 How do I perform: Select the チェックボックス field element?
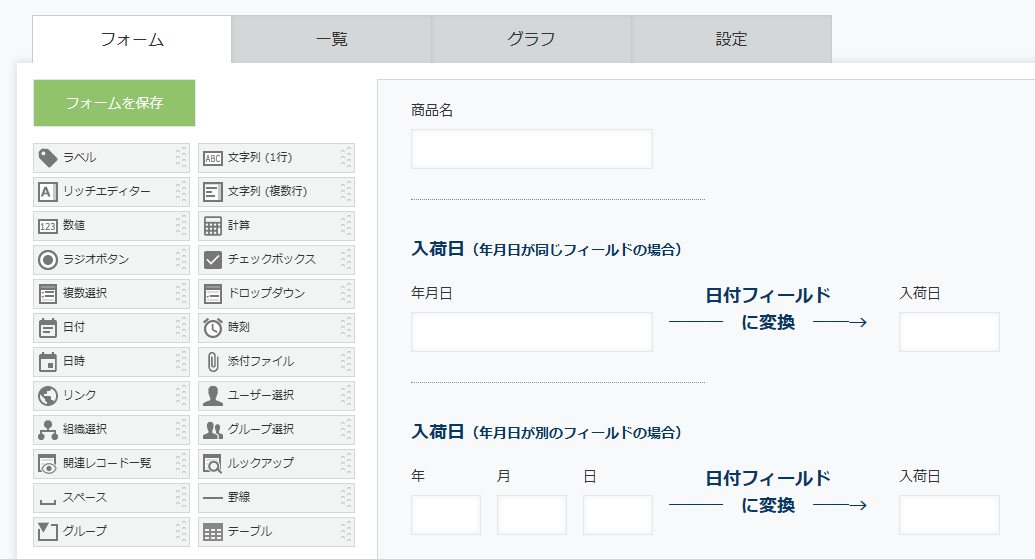click(x=277, y=259)
